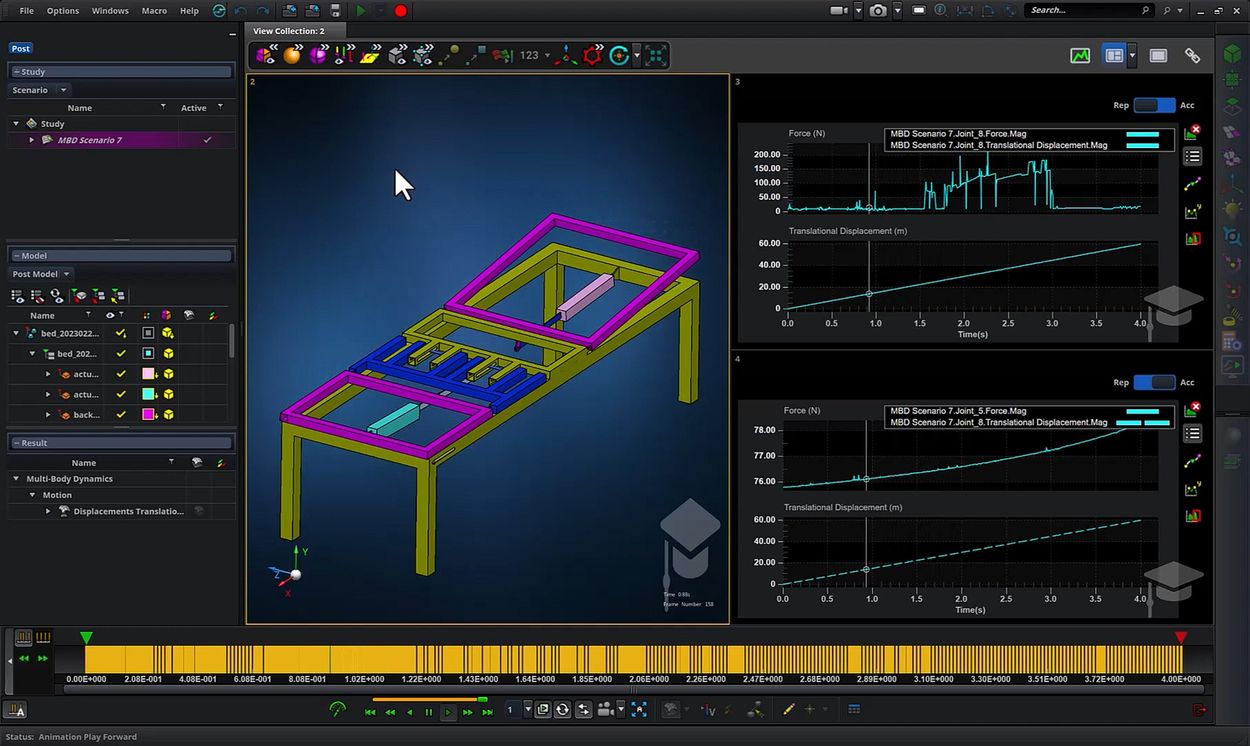The height and width of the screenshot is (746, 1250).
Task: Open the plot chart icon at top right
Action: 1080,56
